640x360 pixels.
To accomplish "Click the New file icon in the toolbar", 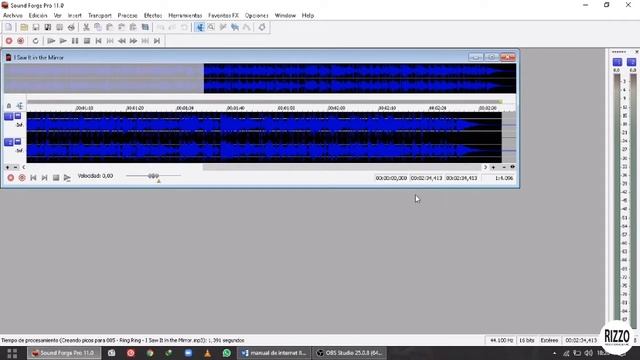I will click(x=9, y=27).
